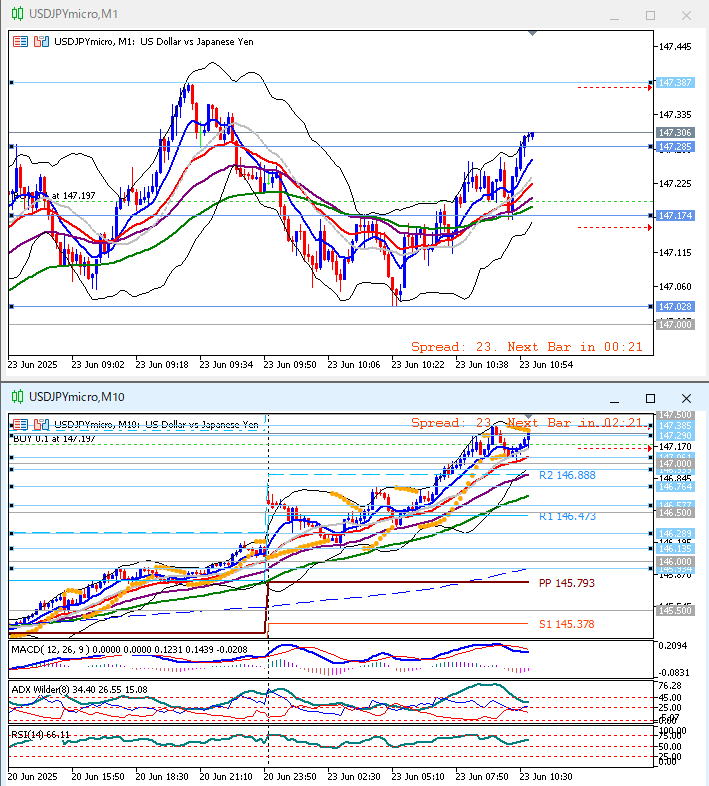Viewport: 709px width, 786px height.
Task: Select the upper red dashed arrow level in M1
Action: (x=615, y=88)
